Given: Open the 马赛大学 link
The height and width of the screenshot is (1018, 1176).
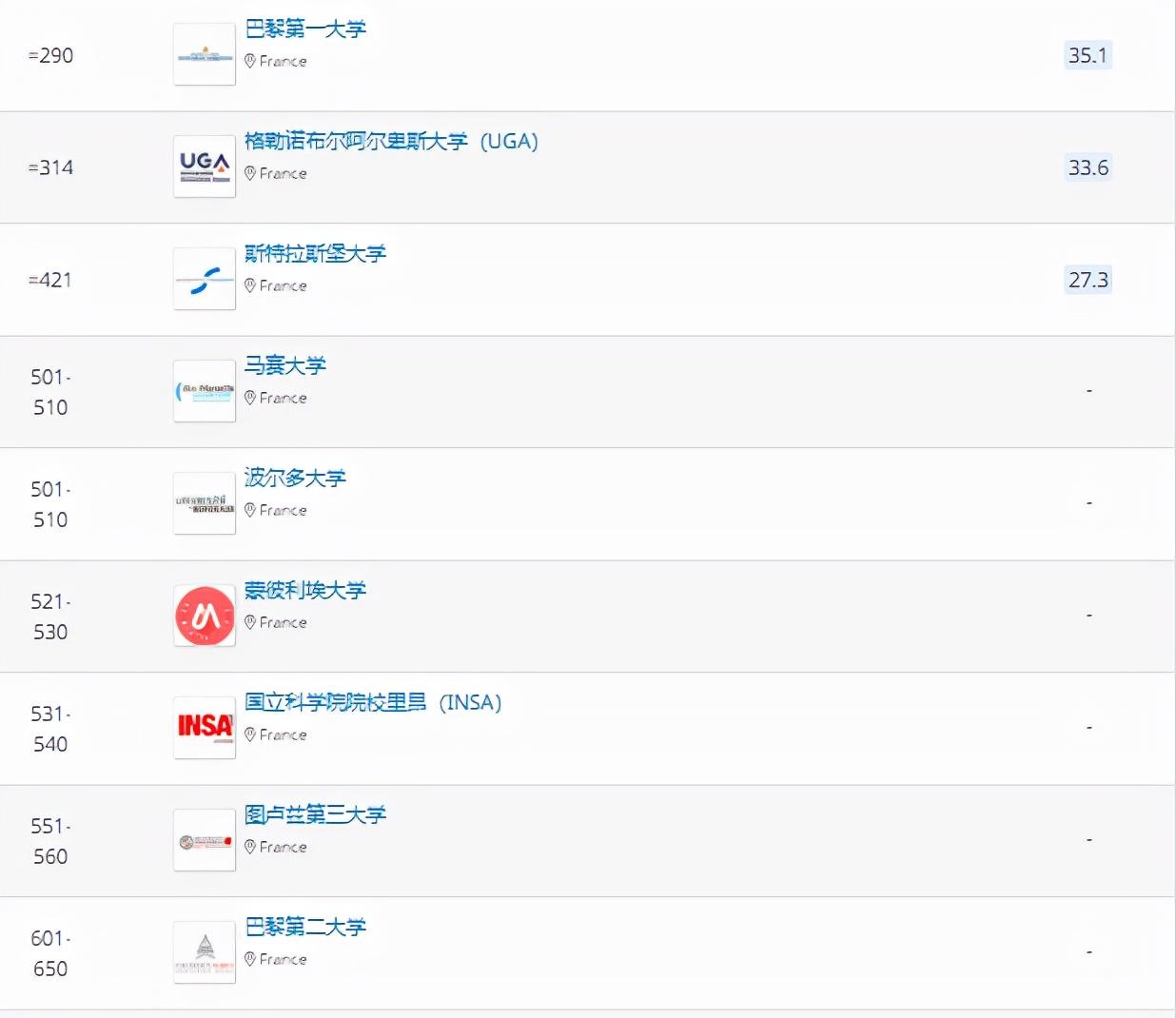Looking at the screenshot, I should pyautogui.click(x=285, y=365).
